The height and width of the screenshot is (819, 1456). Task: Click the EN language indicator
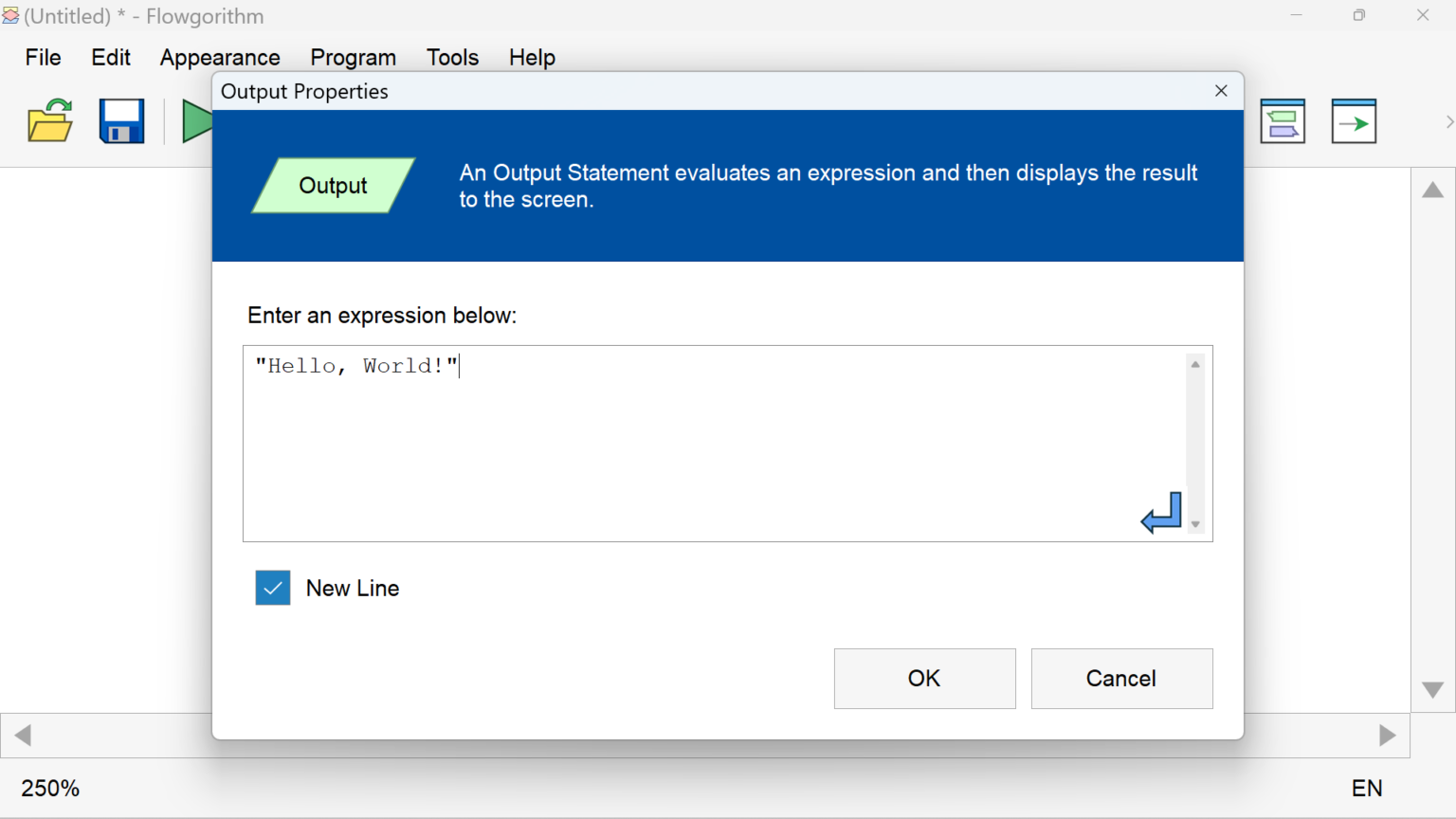pyautogui.click(x=1367, y=789)
